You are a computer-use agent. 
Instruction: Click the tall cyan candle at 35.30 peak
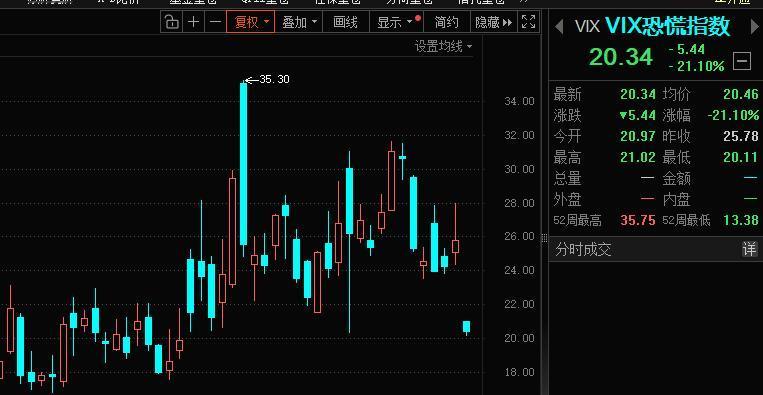tap(243, 163)
